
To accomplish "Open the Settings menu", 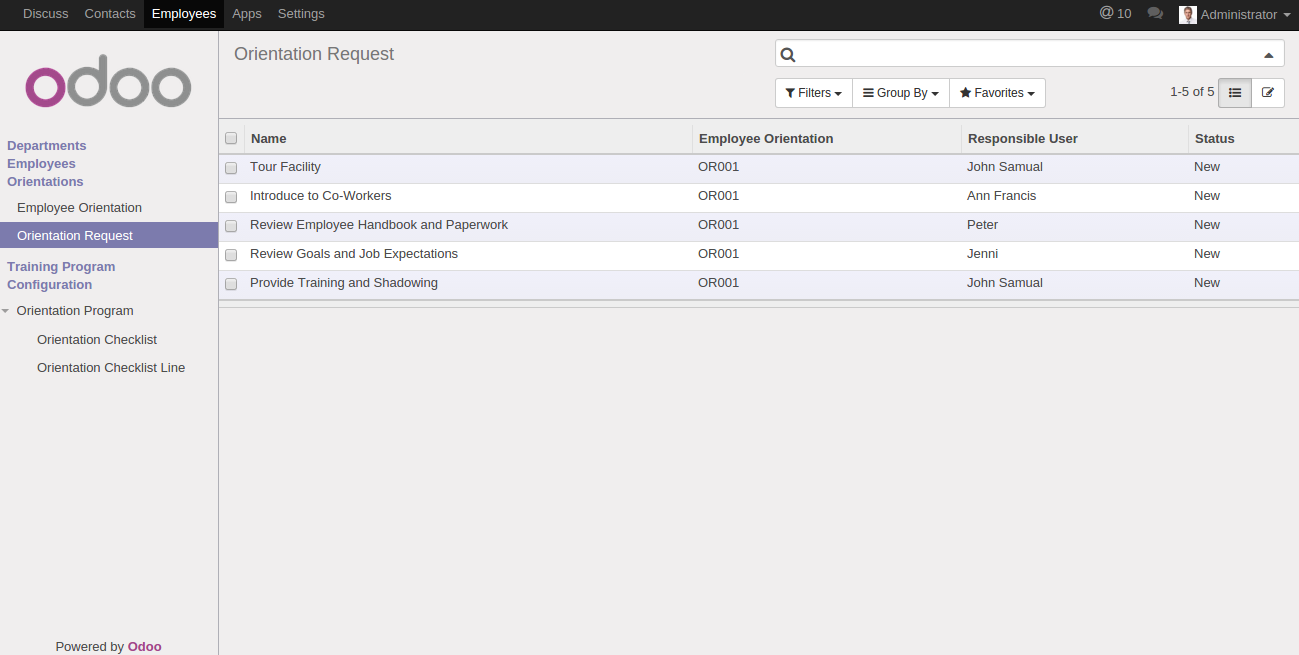I will [x=301, y=14].
